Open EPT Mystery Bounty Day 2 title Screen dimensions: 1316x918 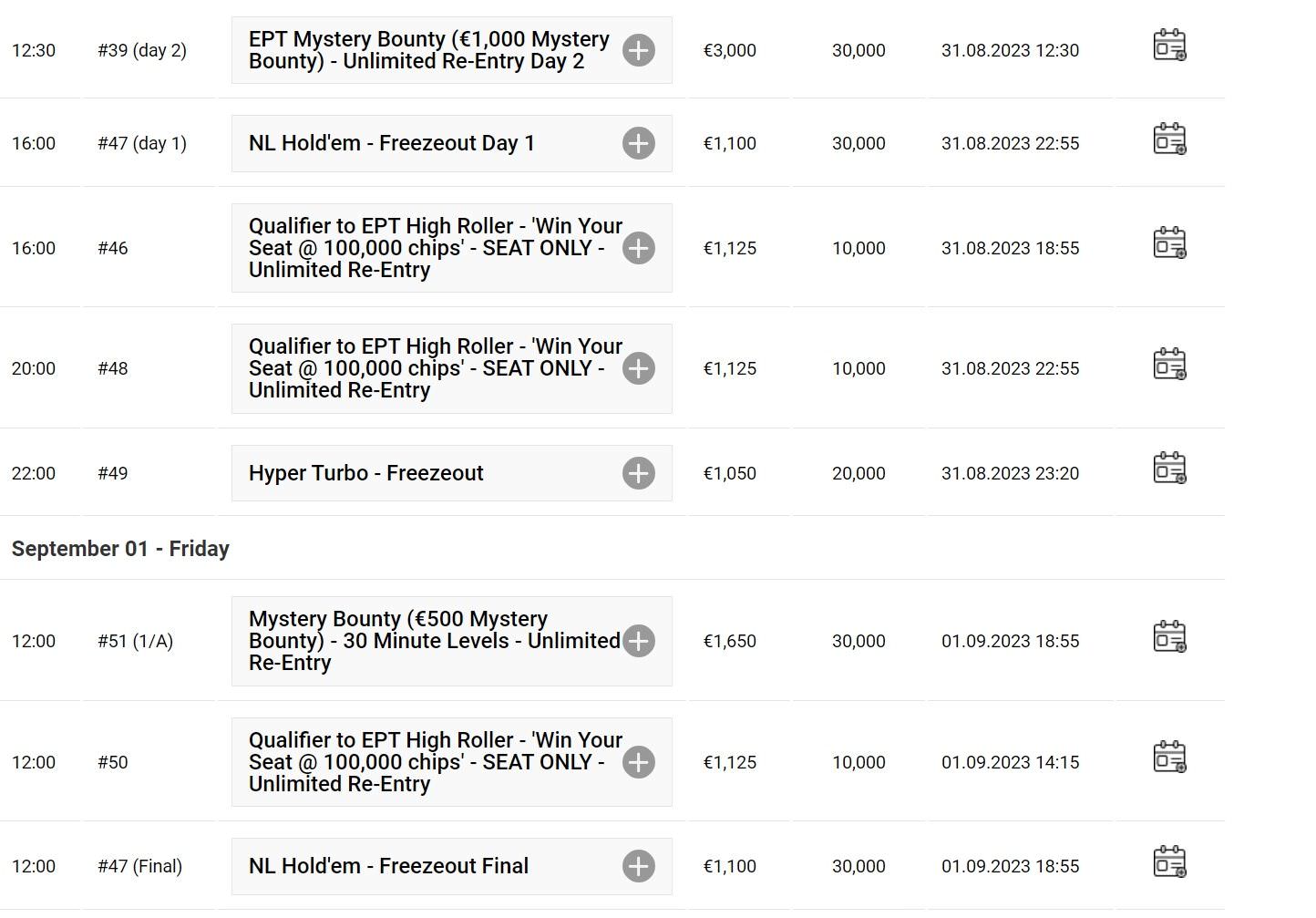pyautogui.click(x=429, y=50)
